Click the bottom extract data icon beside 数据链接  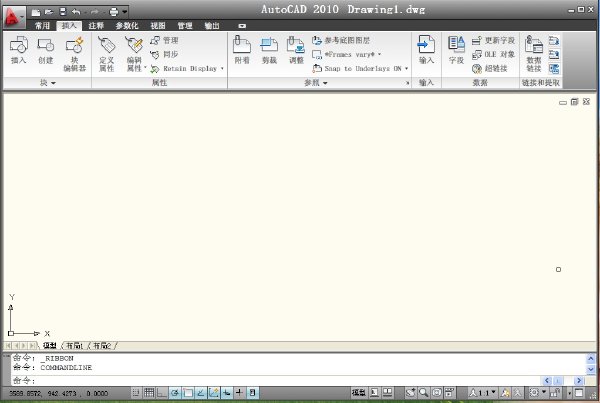554,69
